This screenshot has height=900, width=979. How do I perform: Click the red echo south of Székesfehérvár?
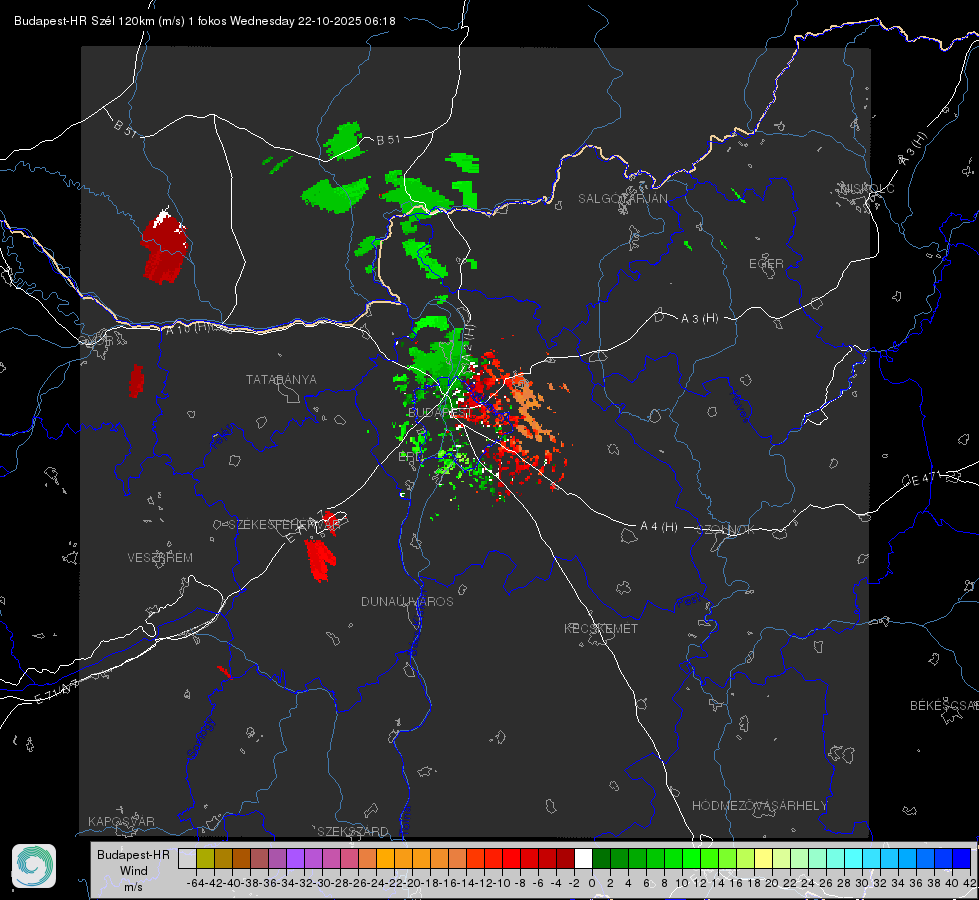[320, 560]
